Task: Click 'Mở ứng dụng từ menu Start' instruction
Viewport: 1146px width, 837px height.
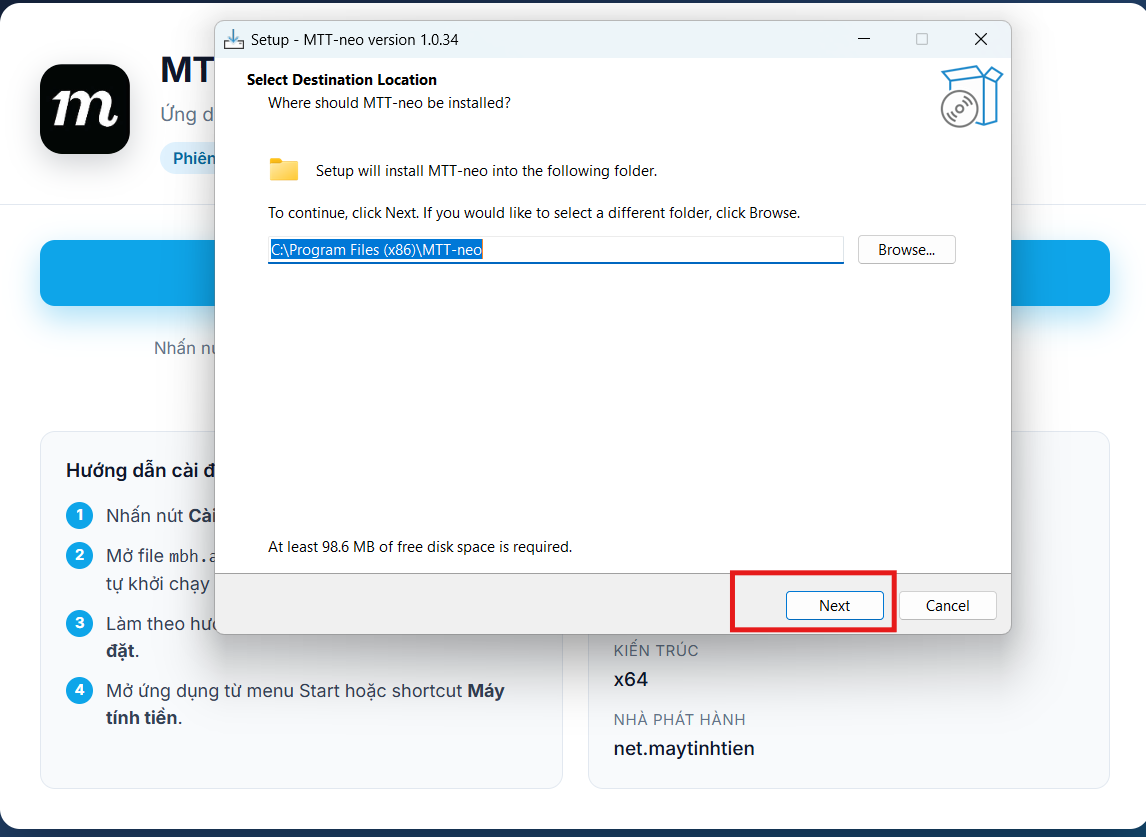Action: (x=305, y=704)
